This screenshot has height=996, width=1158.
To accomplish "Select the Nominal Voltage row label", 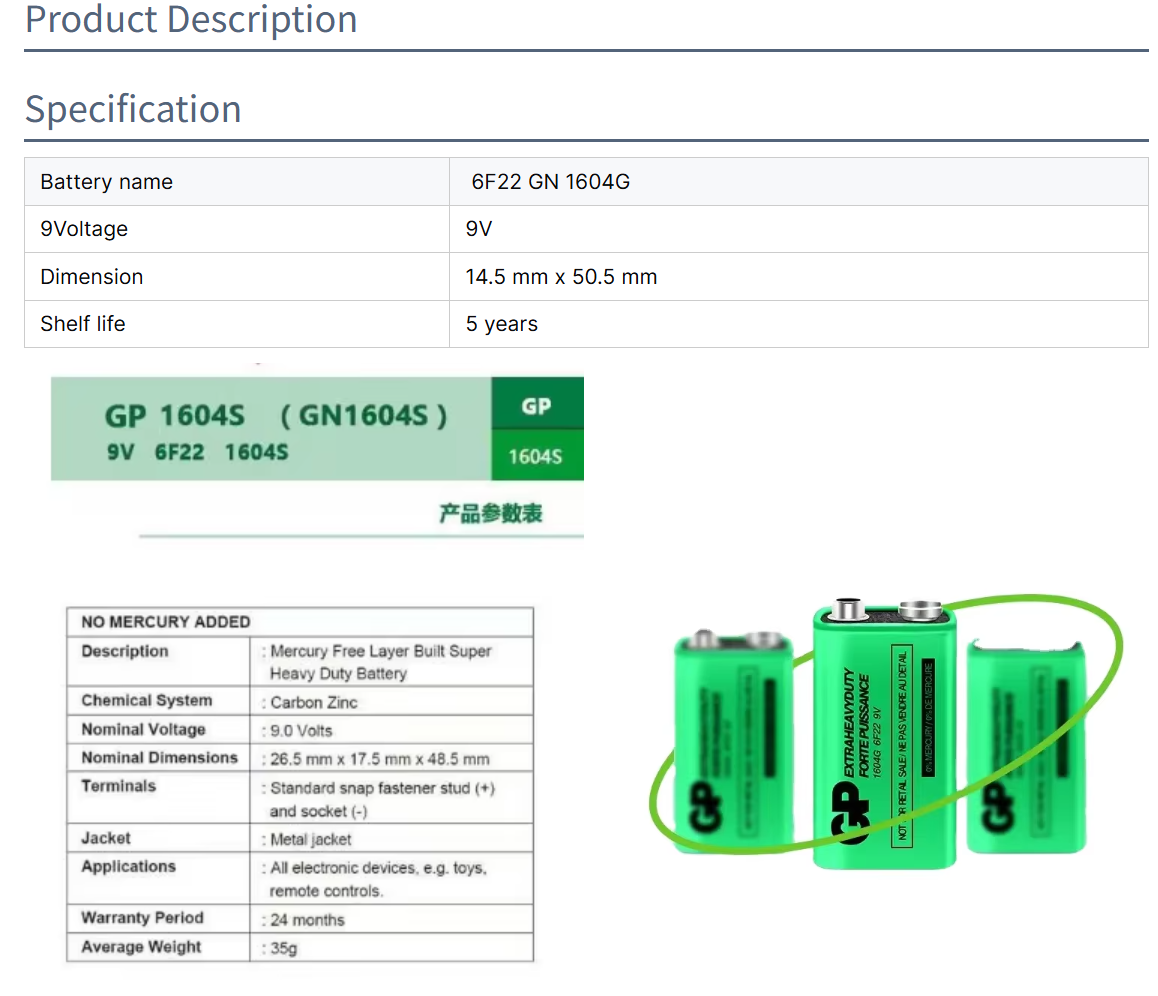I will [143, 729].
